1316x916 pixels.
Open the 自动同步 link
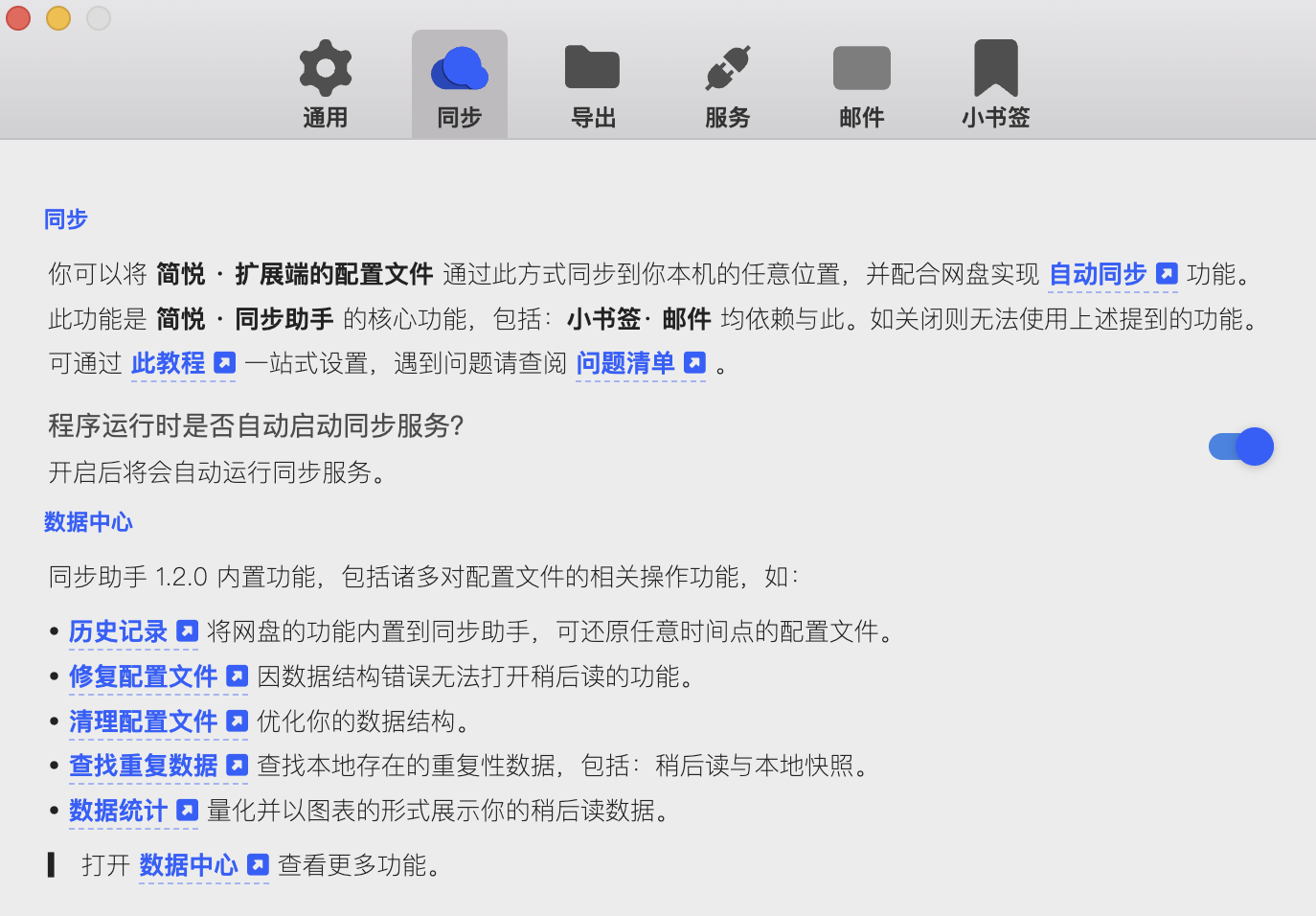[x=1098, y=274]
